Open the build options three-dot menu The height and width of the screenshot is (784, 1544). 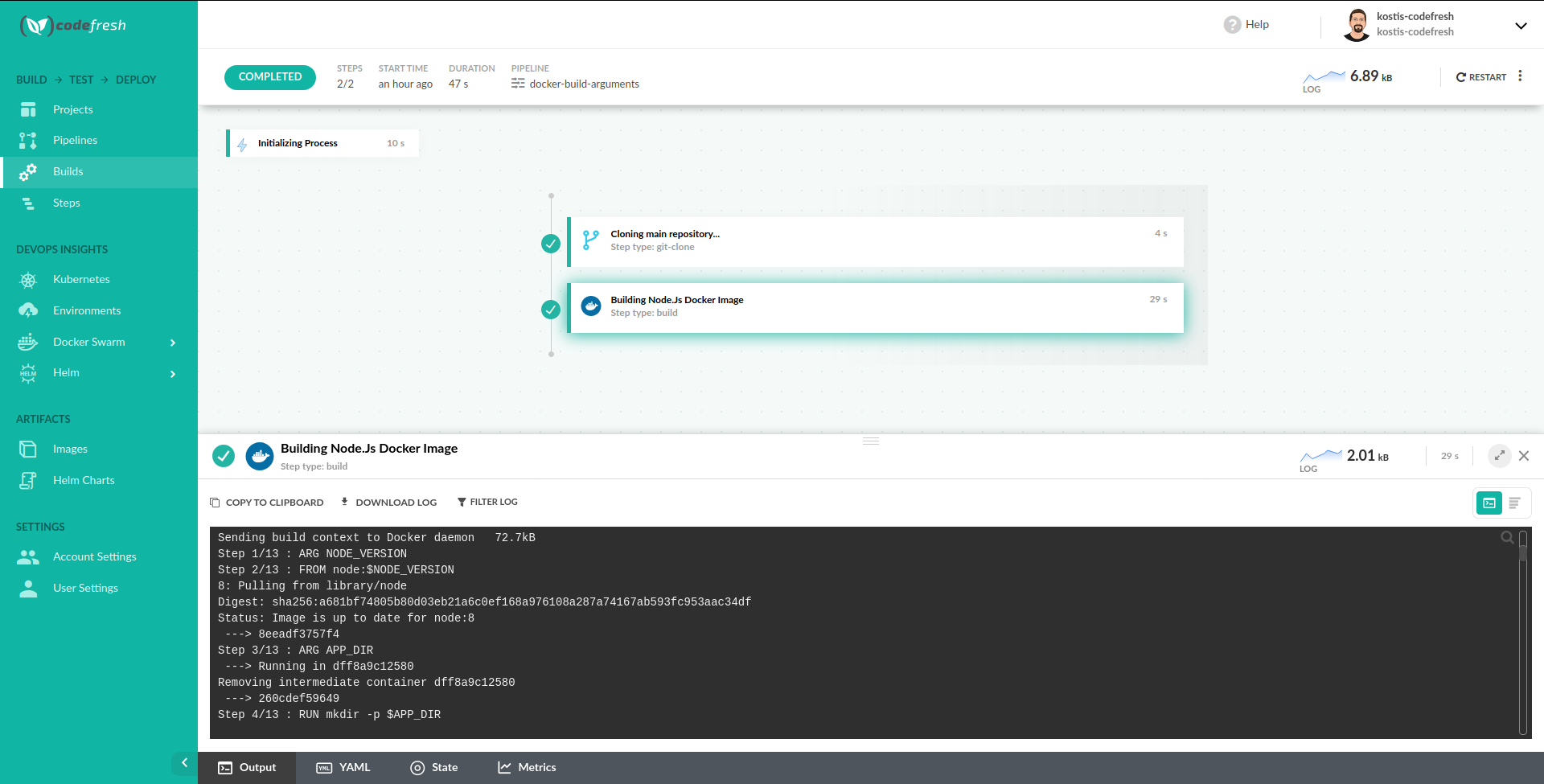coord(1520,76)
